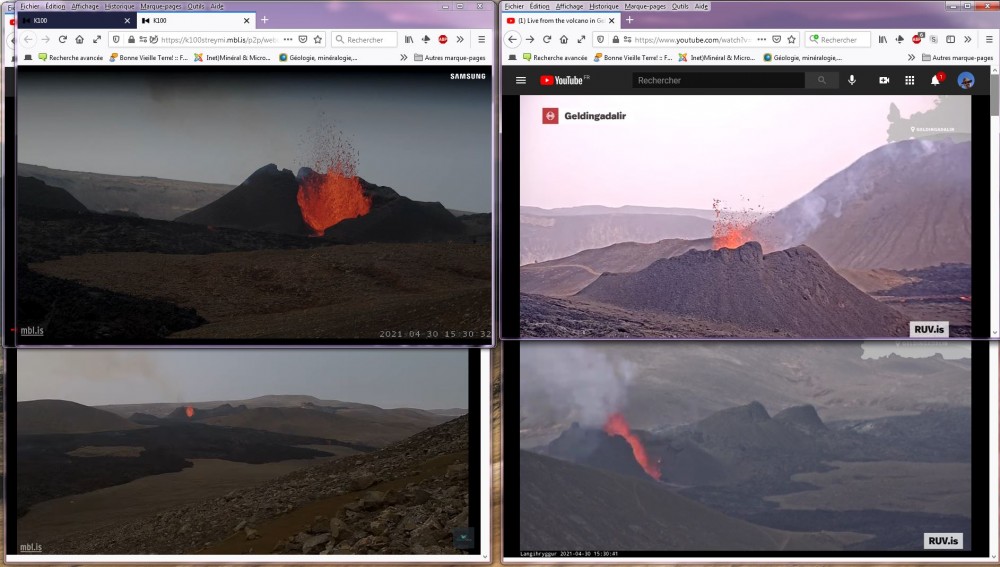Toggle the Firefox sidebar in YouTube window
The image size is (1000, 567).
click(950, 39)
